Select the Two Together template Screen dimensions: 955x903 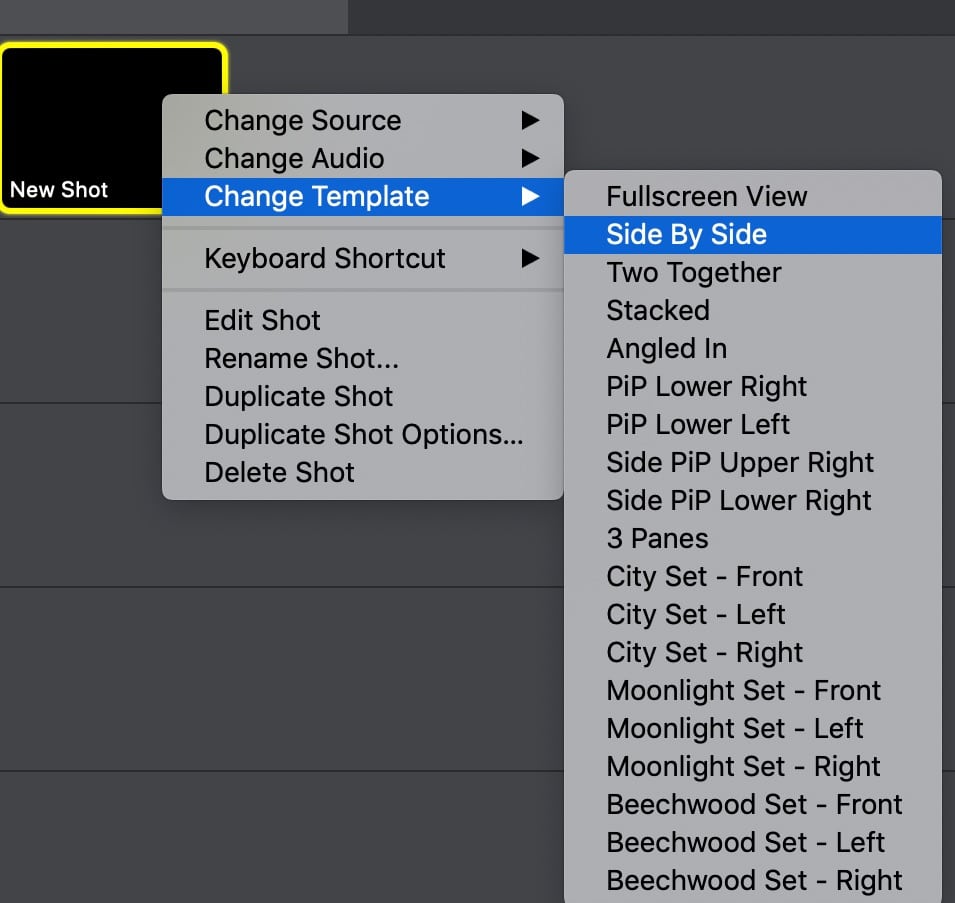[694, 273]
